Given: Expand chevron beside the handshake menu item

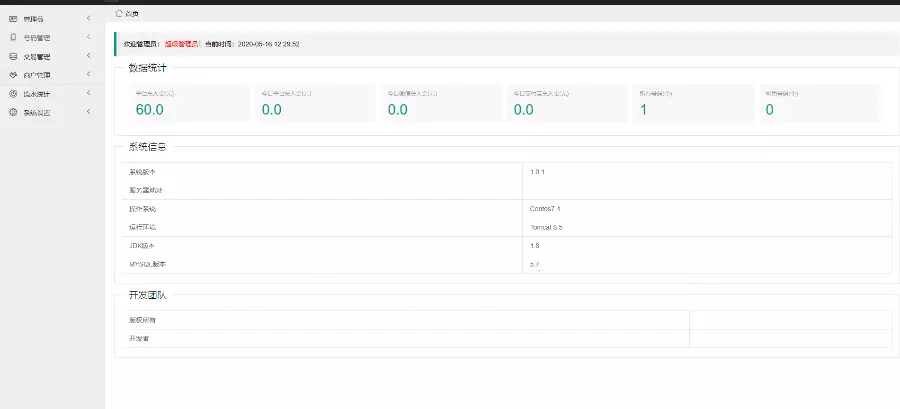Looking at the screenshot, I should [89, 75].
